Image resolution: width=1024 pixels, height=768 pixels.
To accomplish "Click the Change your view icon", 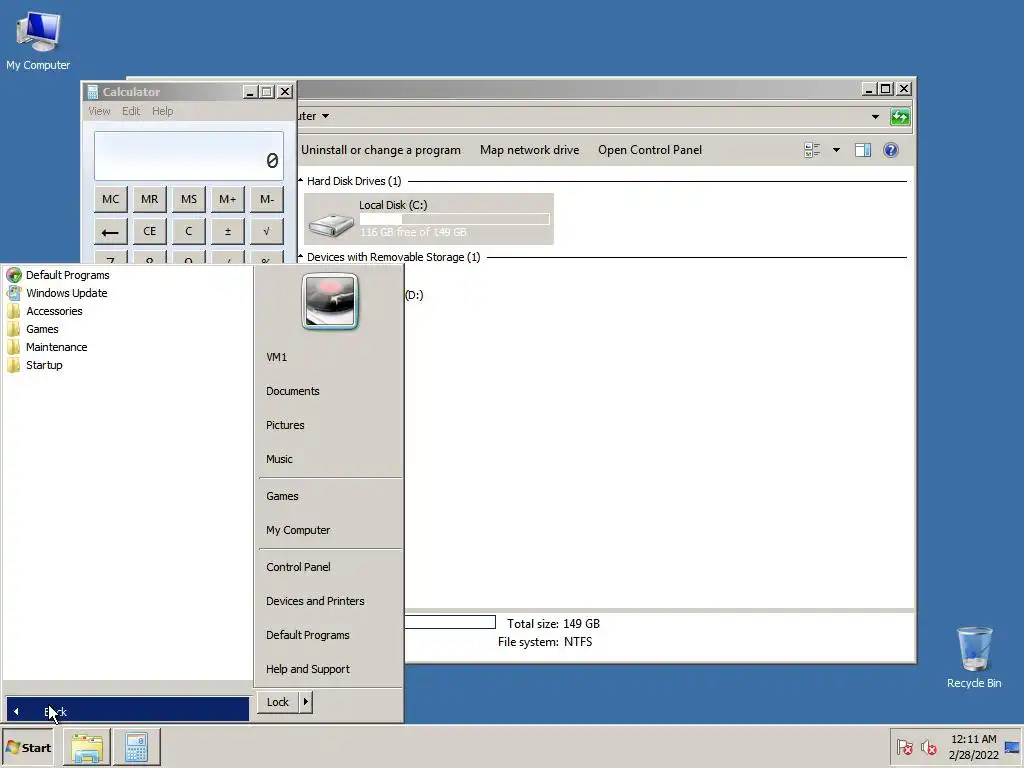I will [812, 150].
